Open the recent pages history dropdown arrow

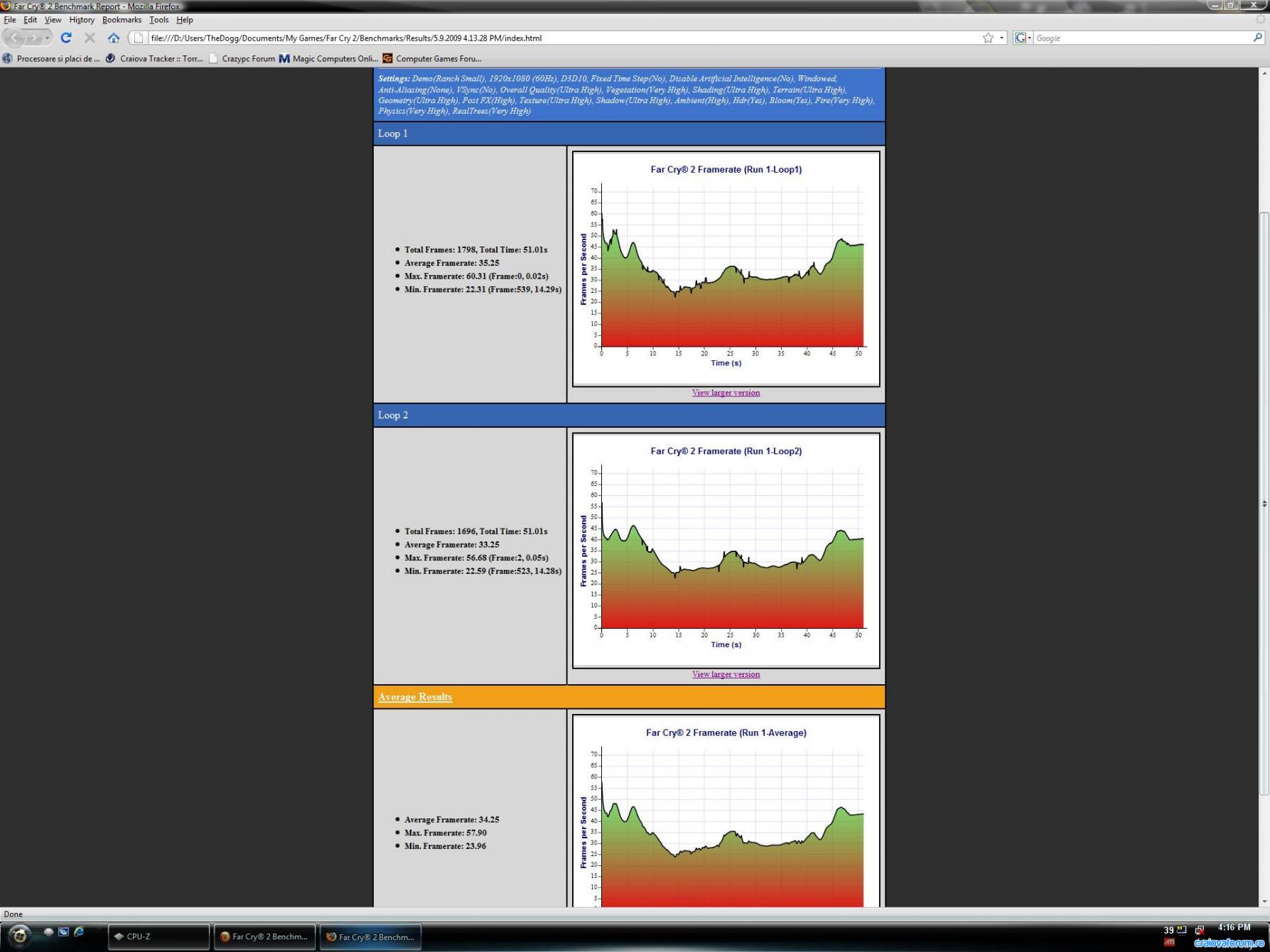point(48,38)
